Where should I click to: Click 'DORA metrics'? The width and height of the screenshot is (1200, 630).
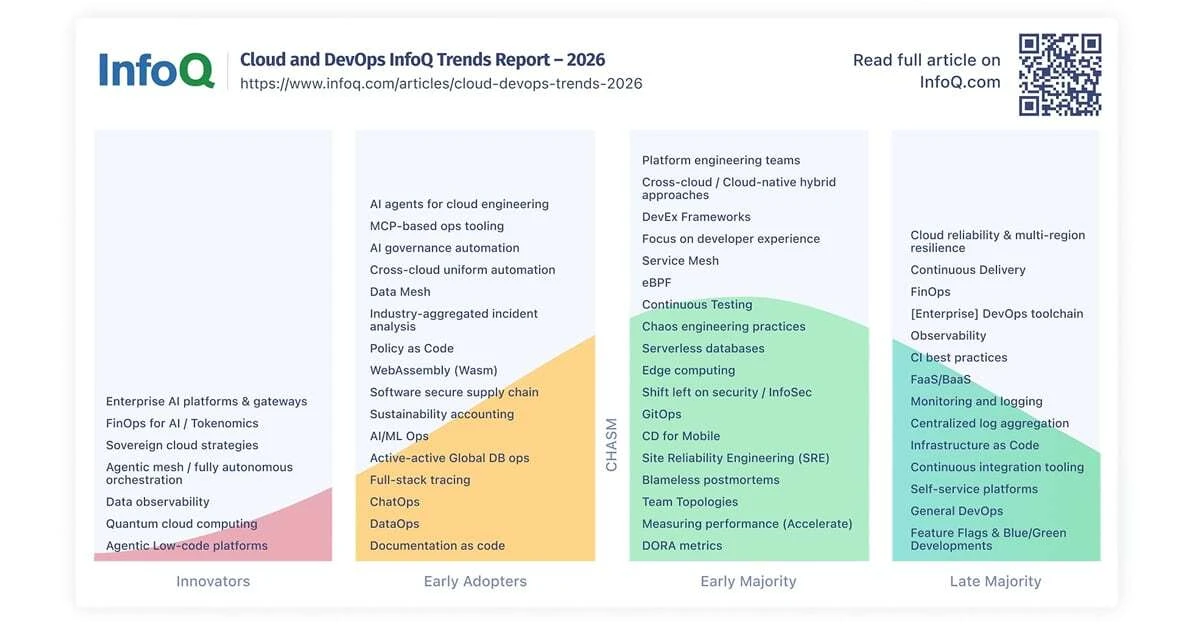coord(682,546)
